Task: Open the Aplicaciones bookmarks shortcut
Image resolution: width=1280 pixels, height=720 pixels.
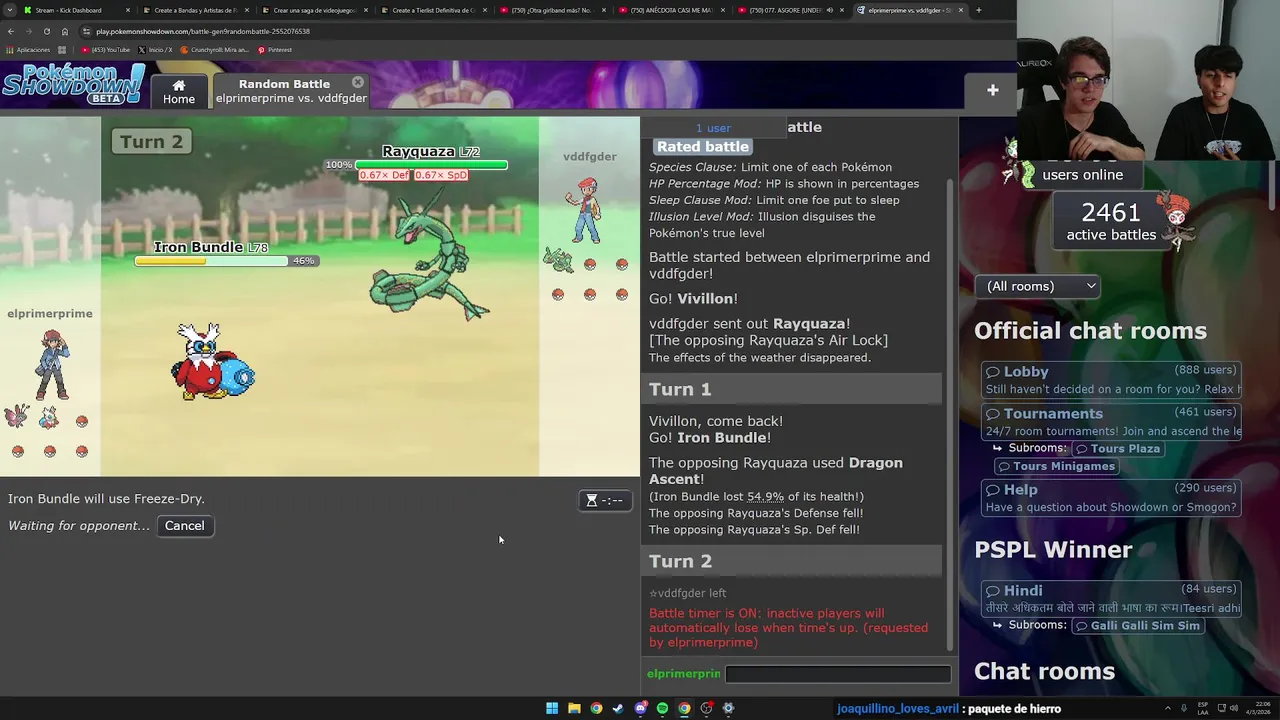Action: (29, 50)
